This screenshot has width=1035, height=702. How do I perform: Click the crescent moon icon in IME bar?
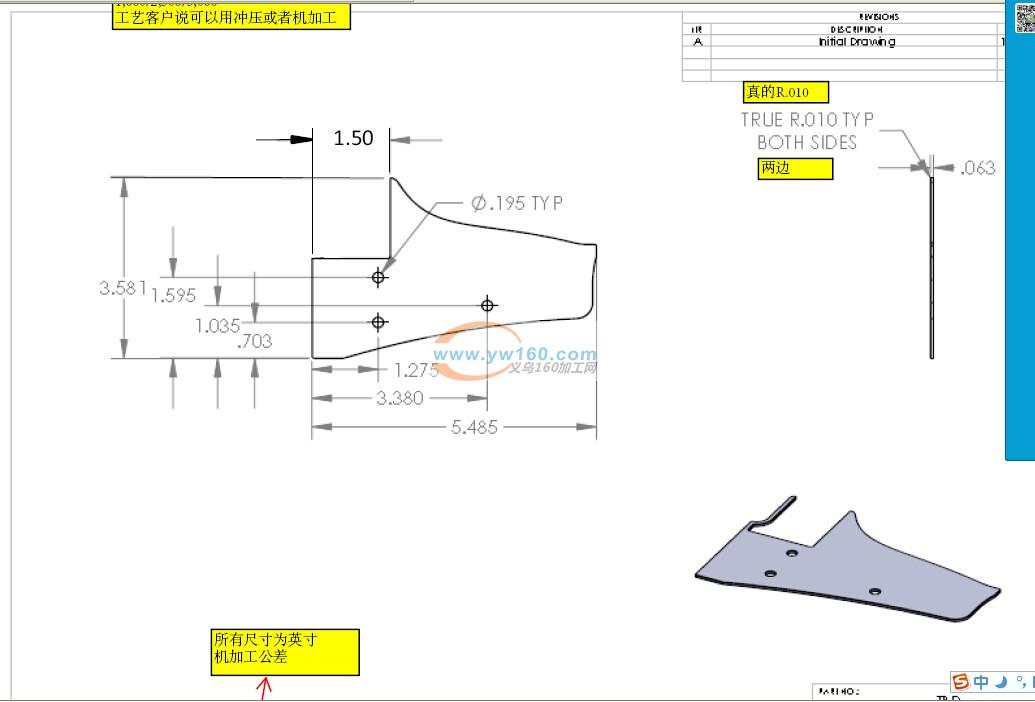pos(1000,682)
